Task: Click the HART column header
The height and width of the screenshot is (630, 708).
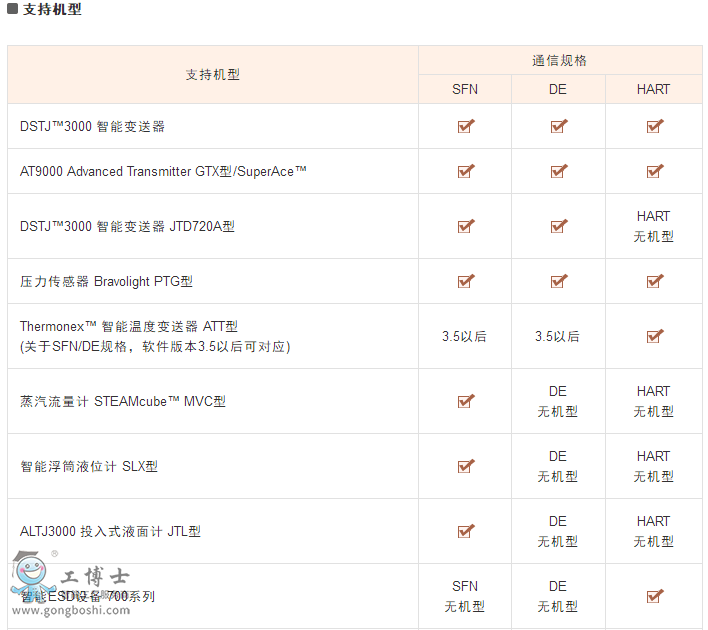Action: coord(653,89)
